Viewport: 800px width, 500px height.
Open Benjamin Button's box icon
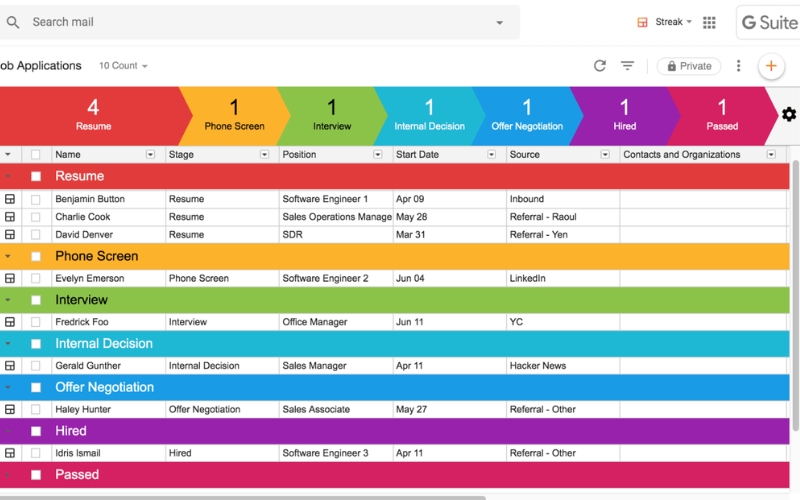pos(10,199)
